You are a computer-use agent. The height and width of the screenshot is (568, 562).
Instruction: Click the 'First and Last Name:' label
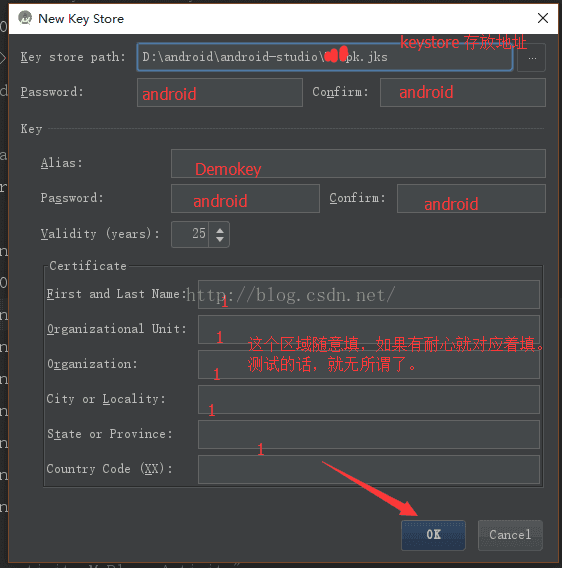coord(116,294)
